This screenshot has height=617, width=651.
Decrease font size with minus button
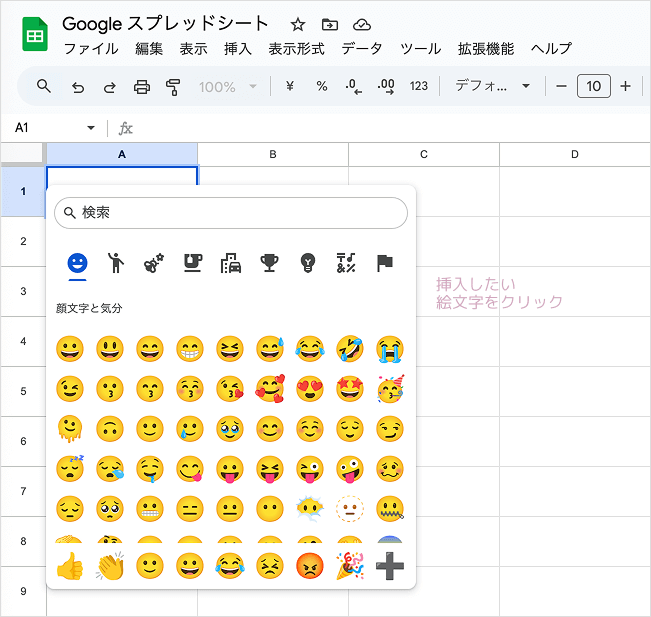[561, 86]
